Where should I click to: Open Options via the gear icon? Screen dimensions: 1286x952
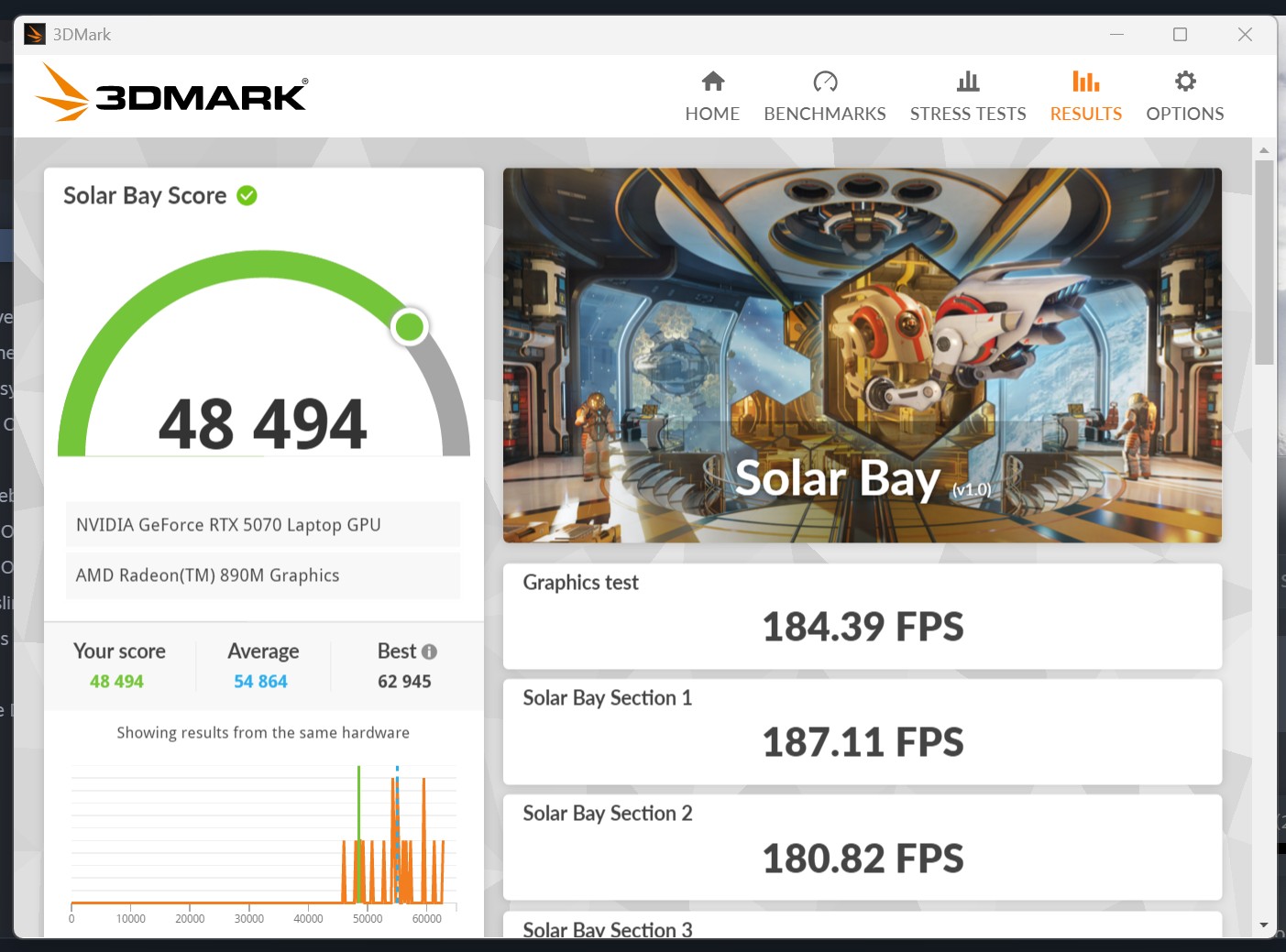coord(1184,82)
